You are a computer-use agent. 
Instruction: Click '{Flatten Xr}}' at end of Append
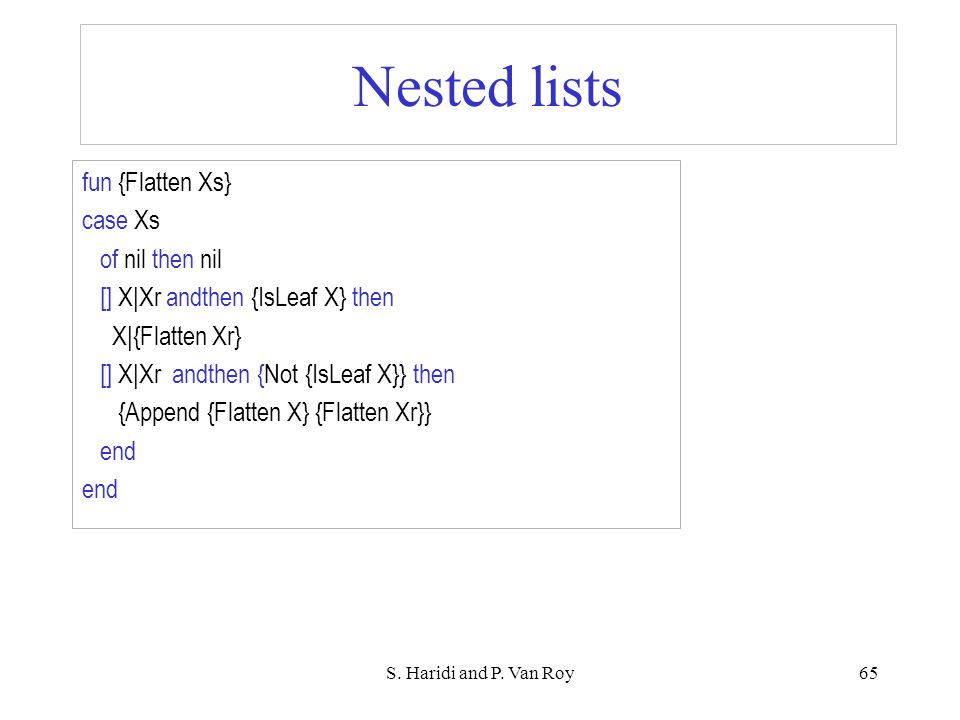pos(373,413)
